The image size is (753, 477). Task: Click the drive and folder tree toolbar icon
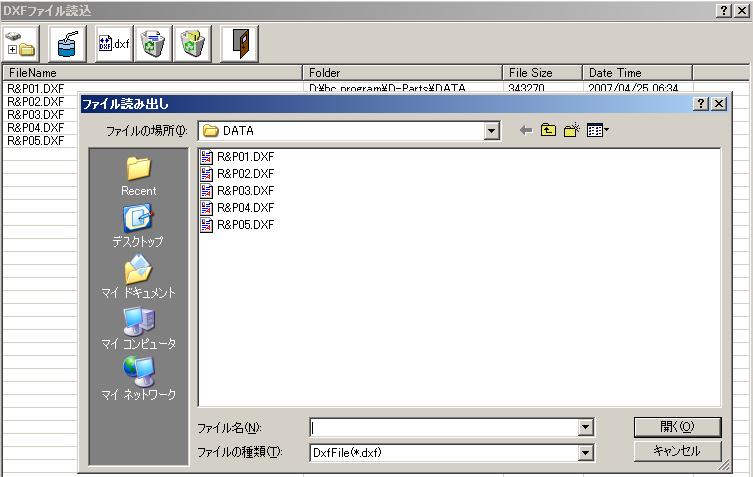click(19, 43)
